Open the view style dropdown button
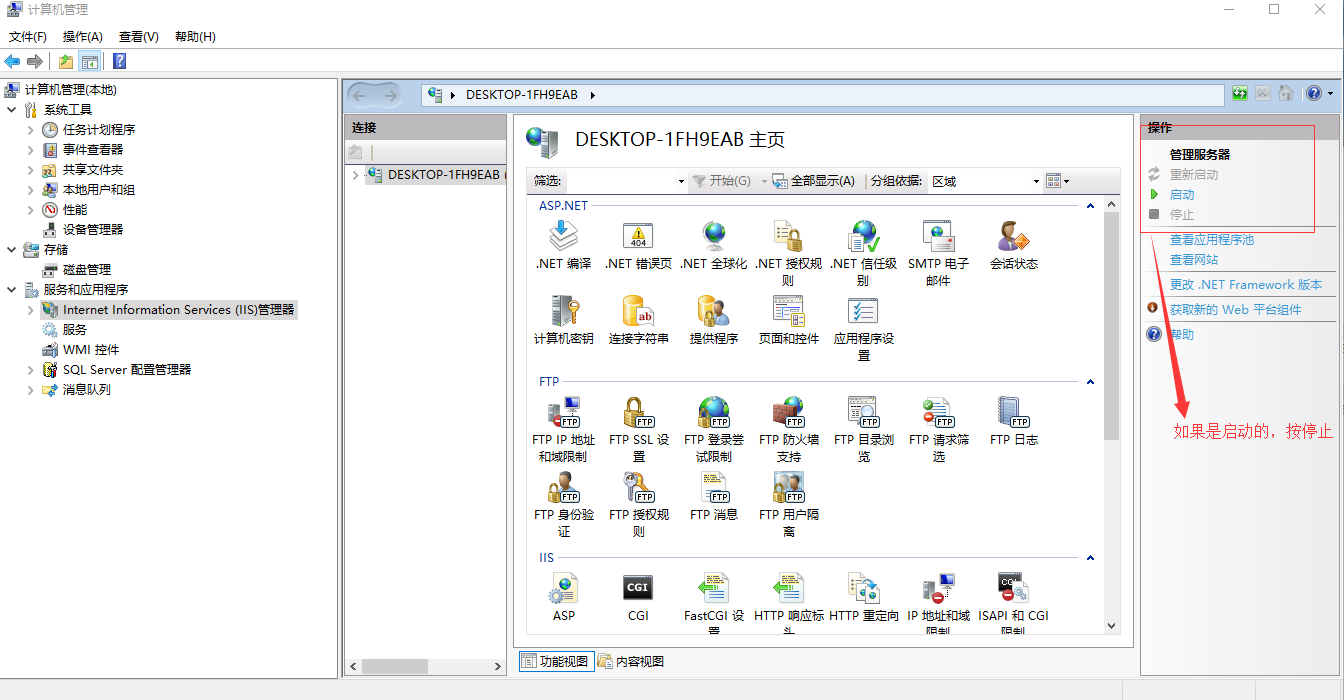The image size is (1344, 700). click(1057, 181)
